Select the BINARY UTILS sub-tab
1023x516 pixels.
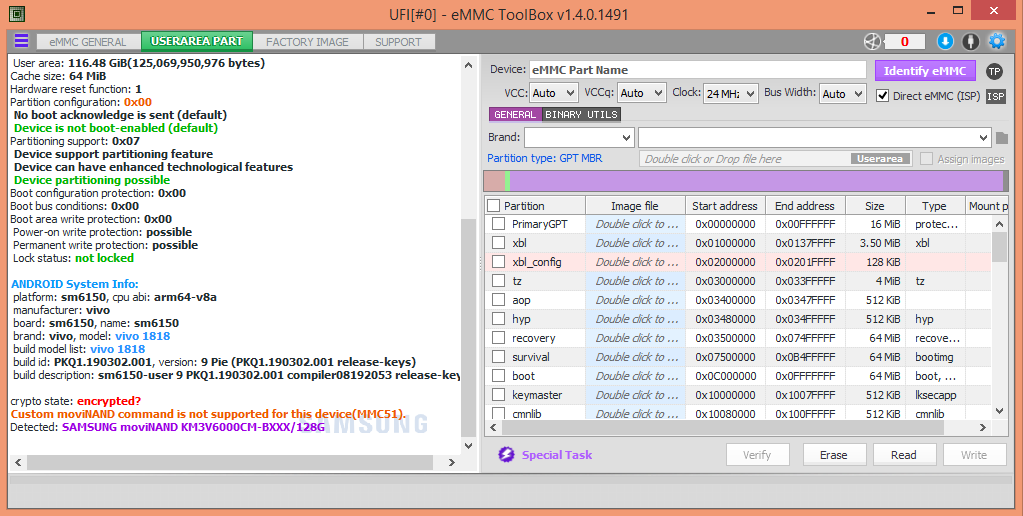[x=581, y=114]
